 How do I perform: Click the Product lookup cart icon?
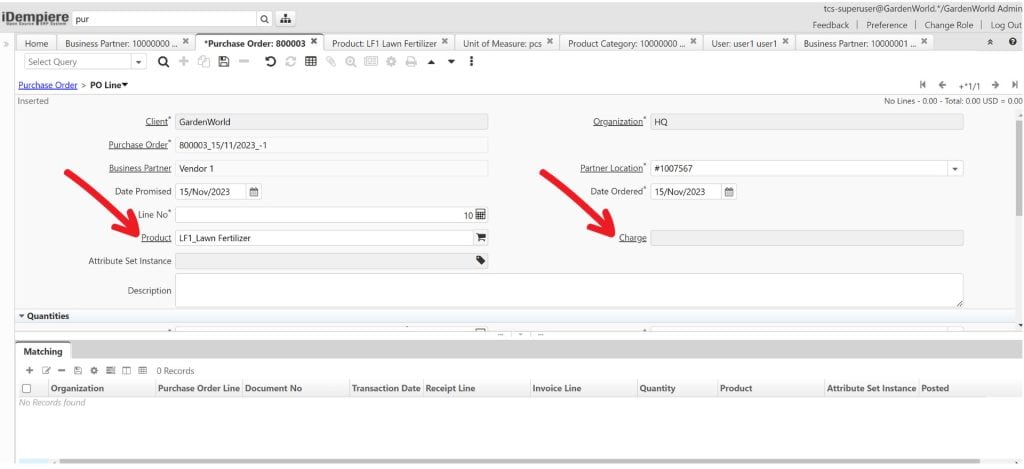[480, 238]
